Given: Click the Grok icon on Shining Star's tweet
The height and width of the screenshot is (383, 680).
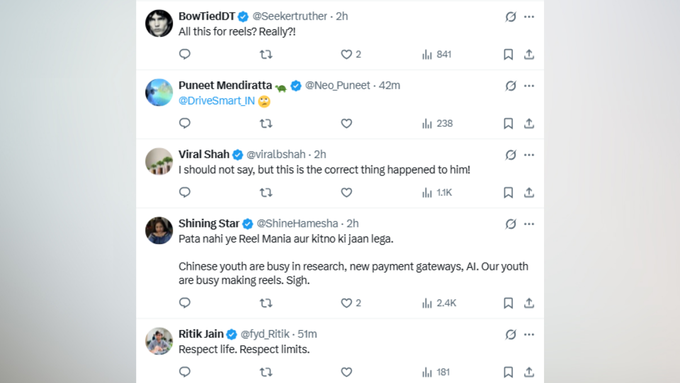Looking at the screenshot, I should 510,224.
